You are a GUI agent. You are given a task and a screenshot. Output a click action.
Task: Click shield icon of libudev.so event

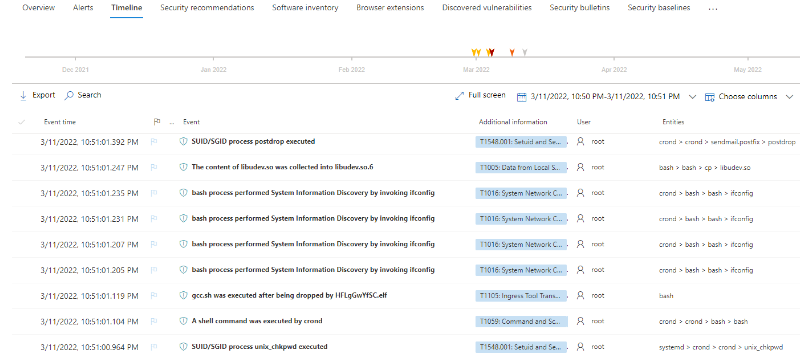point(184,167)
